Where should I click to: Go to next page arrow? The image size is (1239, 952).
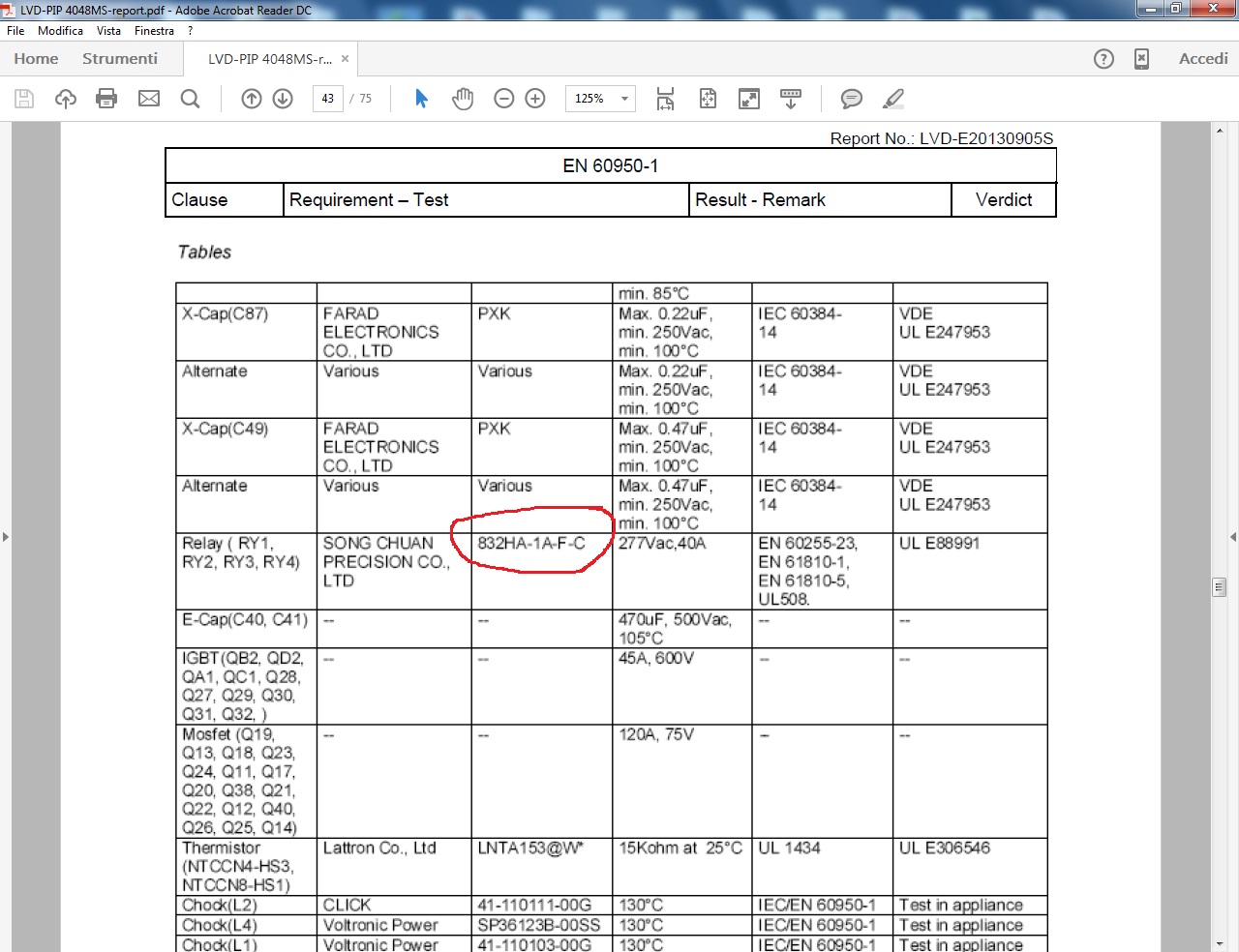click(x=283, y=99)
